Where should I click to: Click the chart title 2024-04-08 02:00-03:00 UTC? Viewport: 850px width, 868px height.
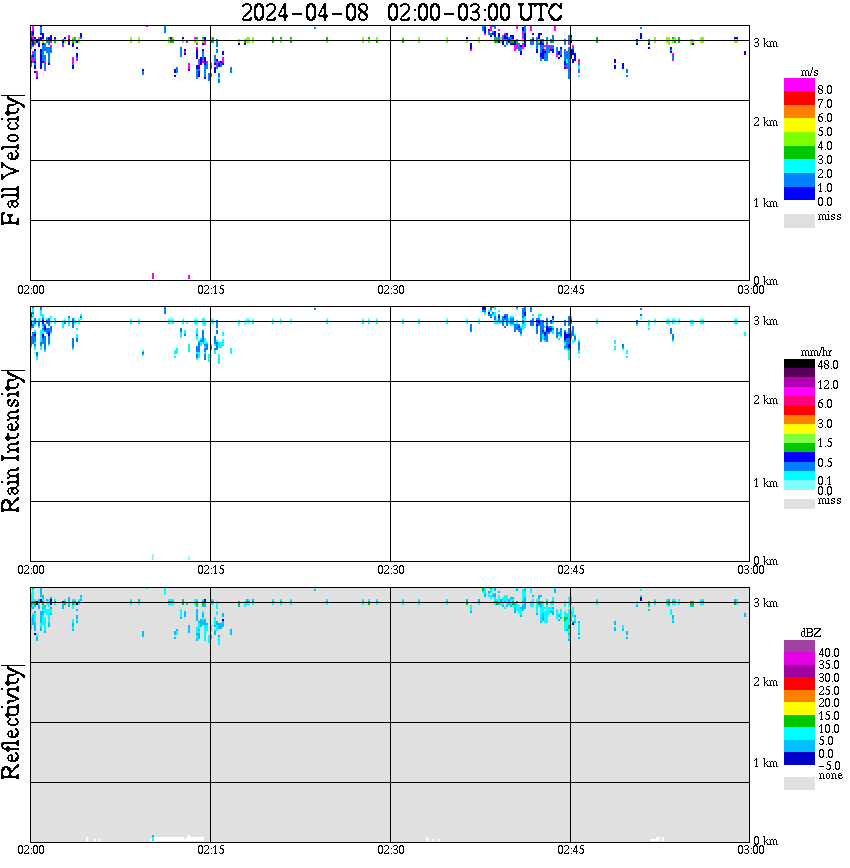coord(402,13)
